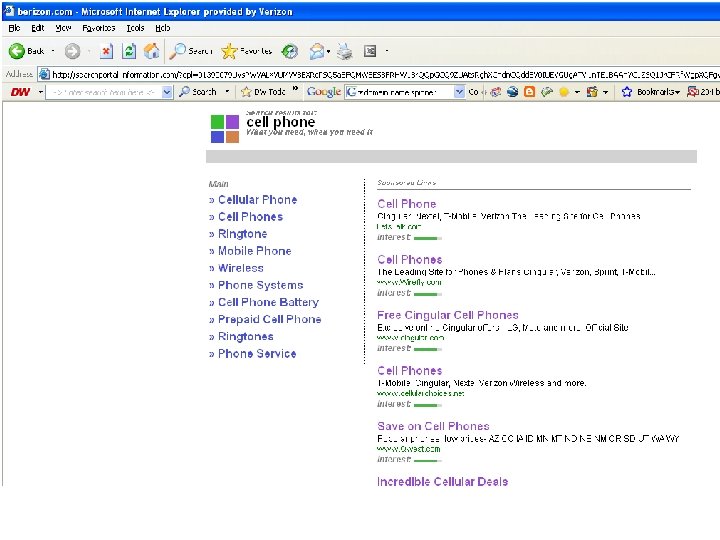
Task: Open the Ringtone link
Action: click(242, 234)
